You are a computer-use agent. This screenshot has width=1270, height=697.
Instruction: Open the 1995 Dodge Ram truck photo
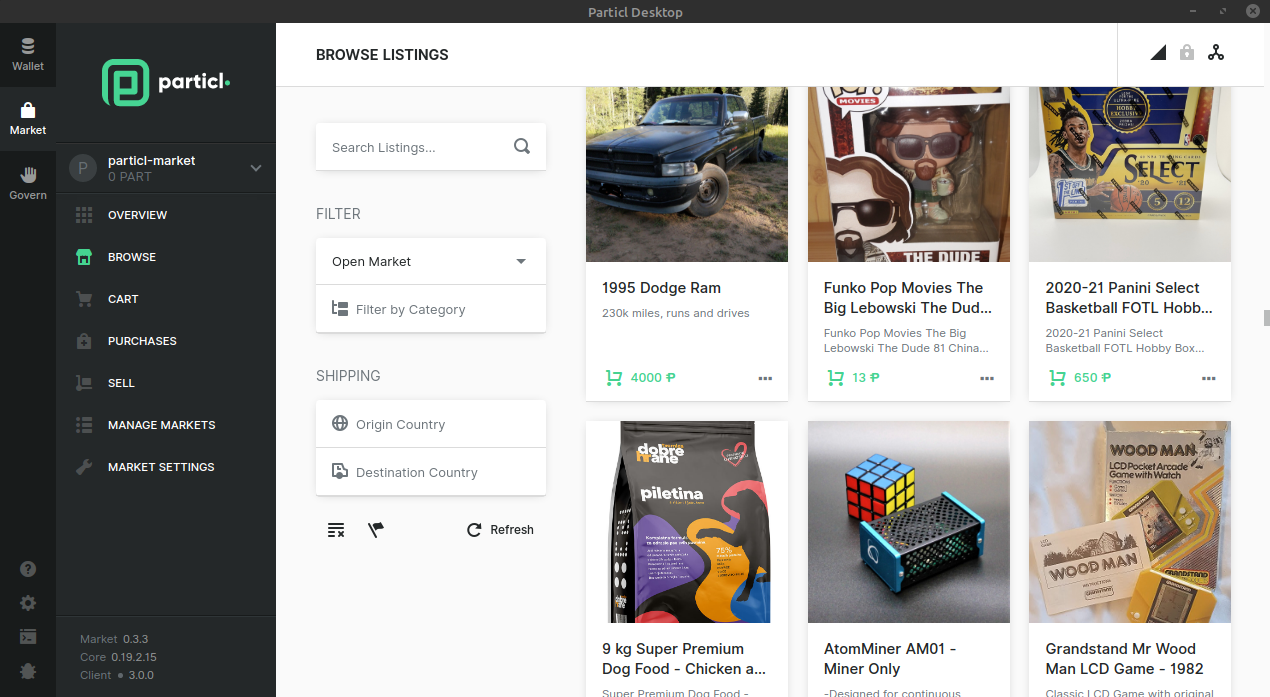pyautogui.click(x=687, y=174)
